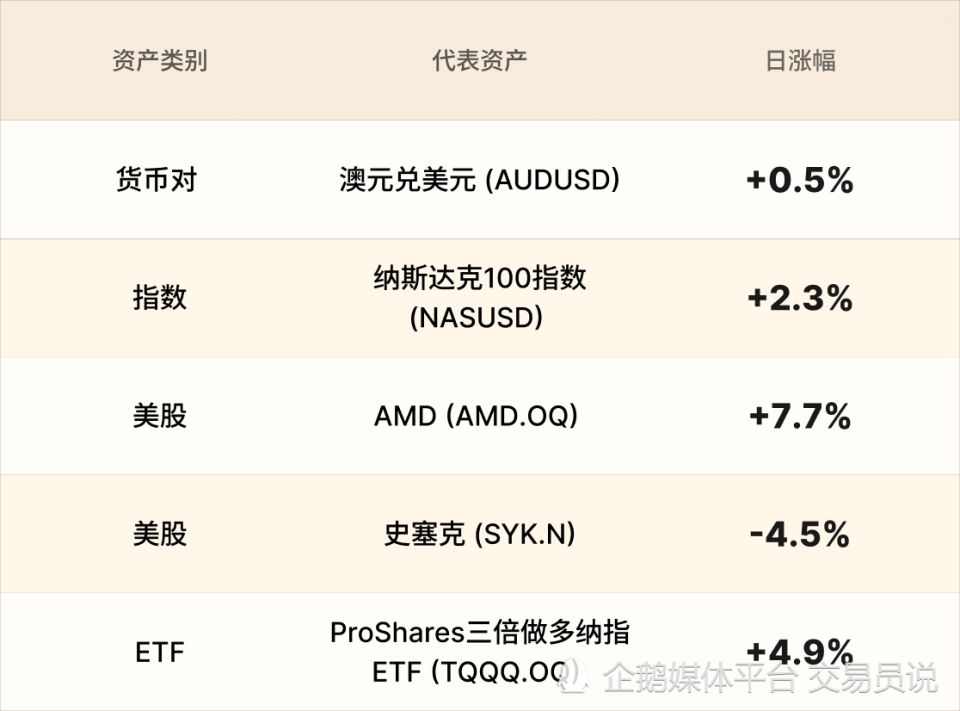
Task: Click 美股 cell in the 史塞克 row
Action: 160,534
